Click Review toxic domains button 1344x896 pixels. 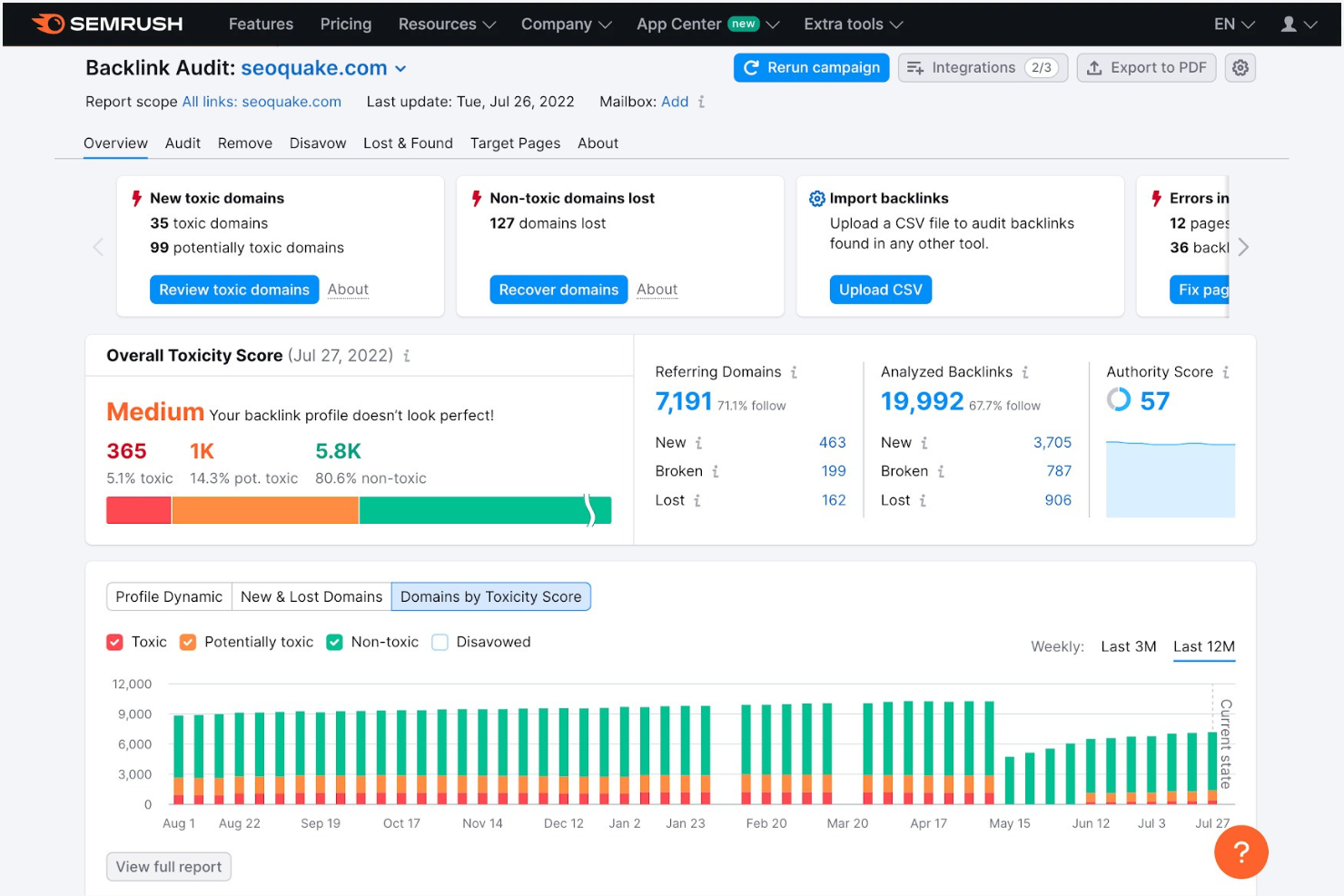[234, 290]
